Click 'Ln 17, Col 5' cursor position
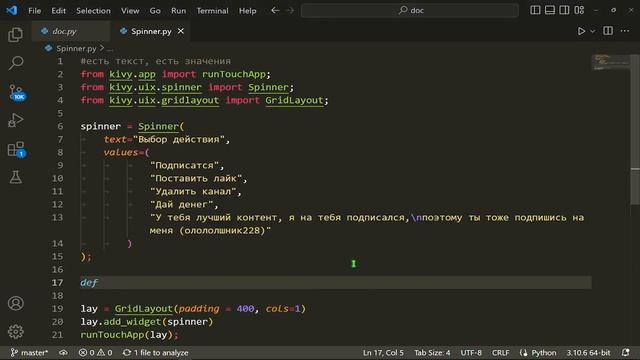640x360 pixels. [383, 353]
